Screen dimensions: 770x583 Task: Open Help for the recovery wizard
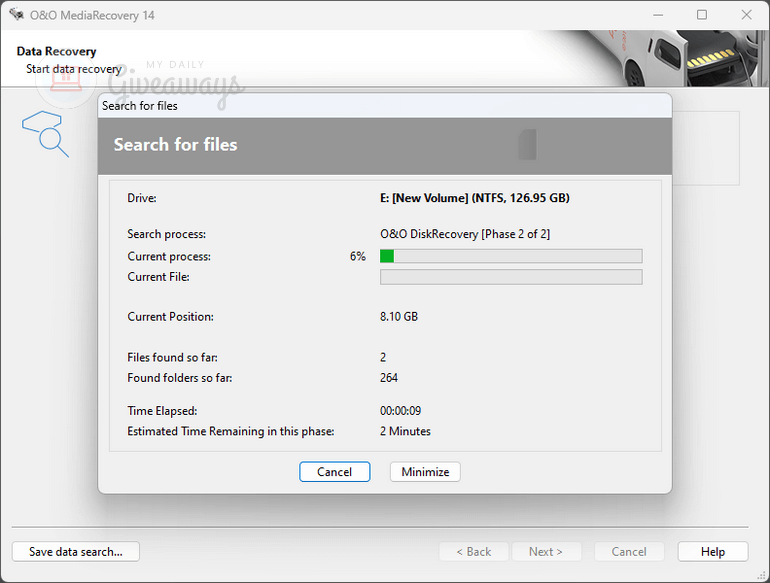[x=713, y=551]
